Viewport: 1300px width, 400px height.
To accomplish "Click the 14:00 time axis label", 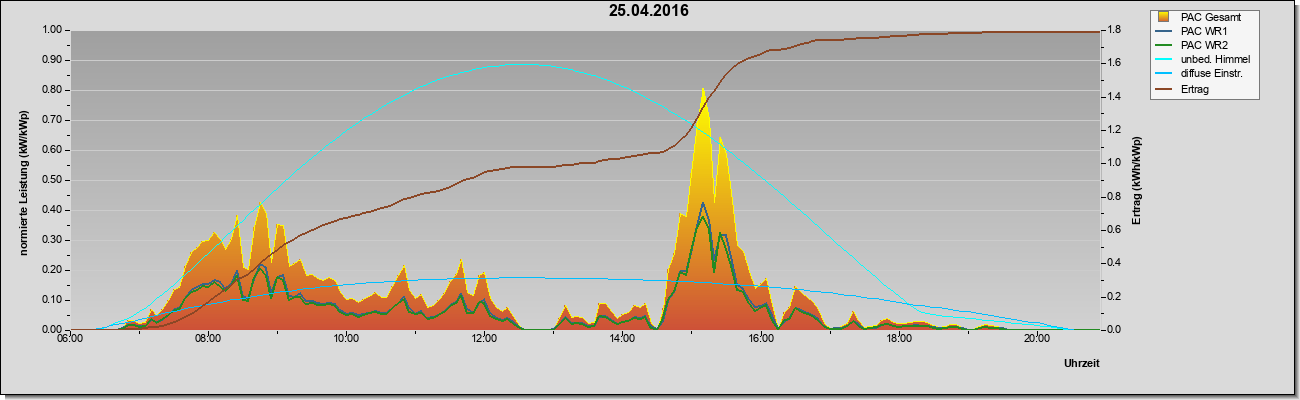I will point(622,338).
